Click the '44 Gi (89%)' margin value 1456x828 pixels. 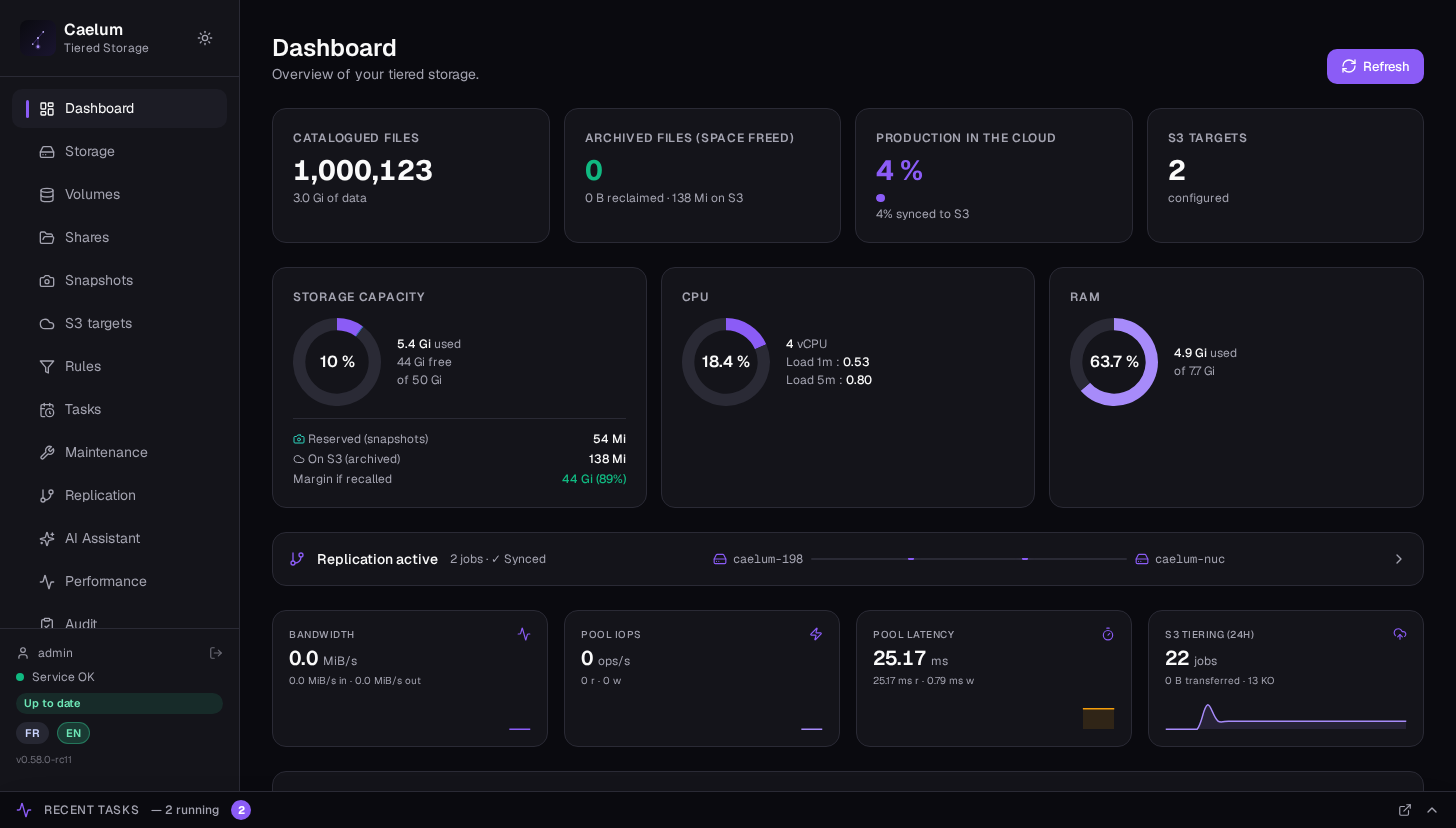[x=594, y=479]
